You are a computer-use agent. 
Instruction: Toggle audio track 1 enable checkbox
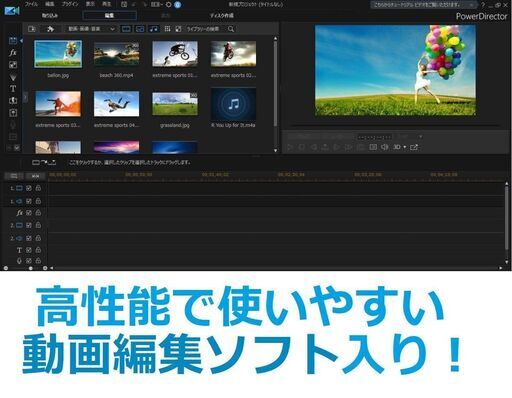coord(29,201)
